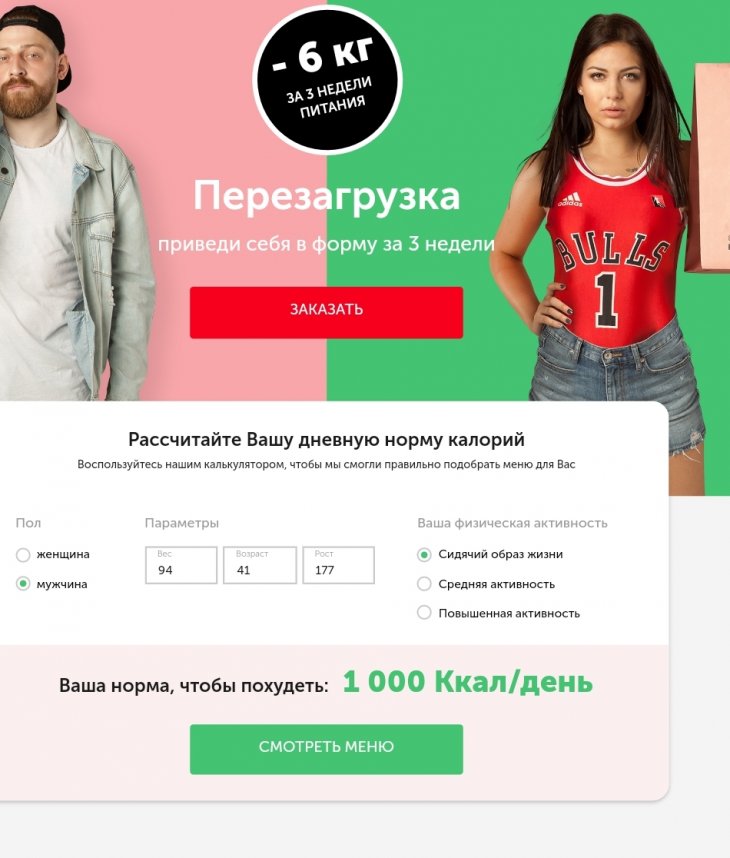The height and width of the screenshot is (858, 730).
Task: Focus the Возраст age input field
Action: 260,565
